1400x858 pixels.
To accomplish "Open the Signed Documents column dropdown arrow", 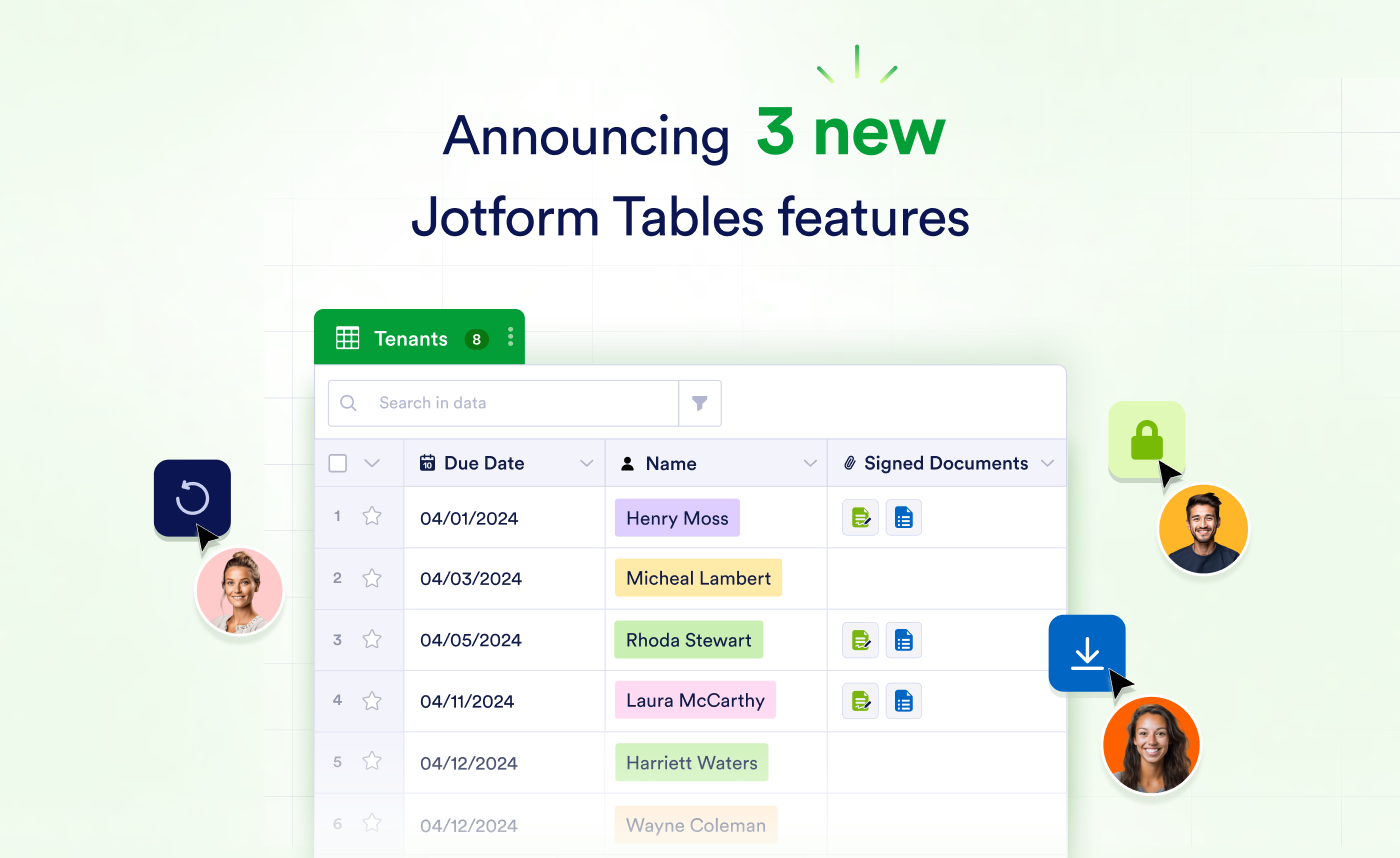I will point(1048,463).
